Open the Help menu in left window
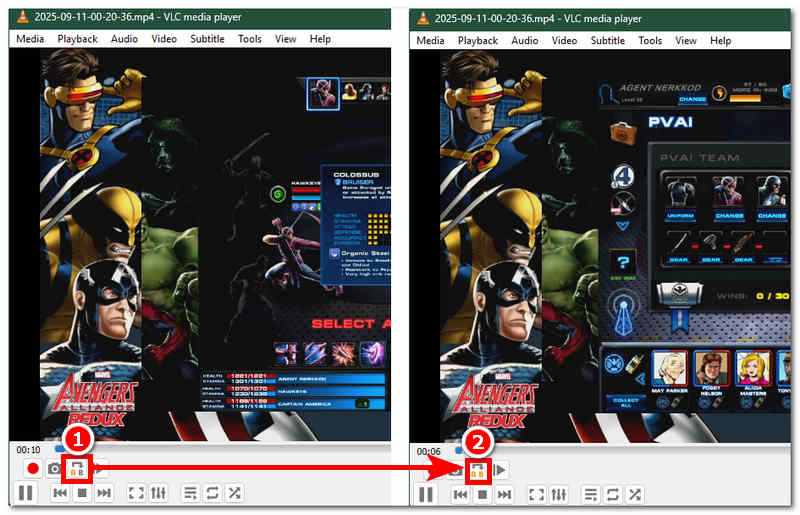800x515 pixels. click(320, 39)
